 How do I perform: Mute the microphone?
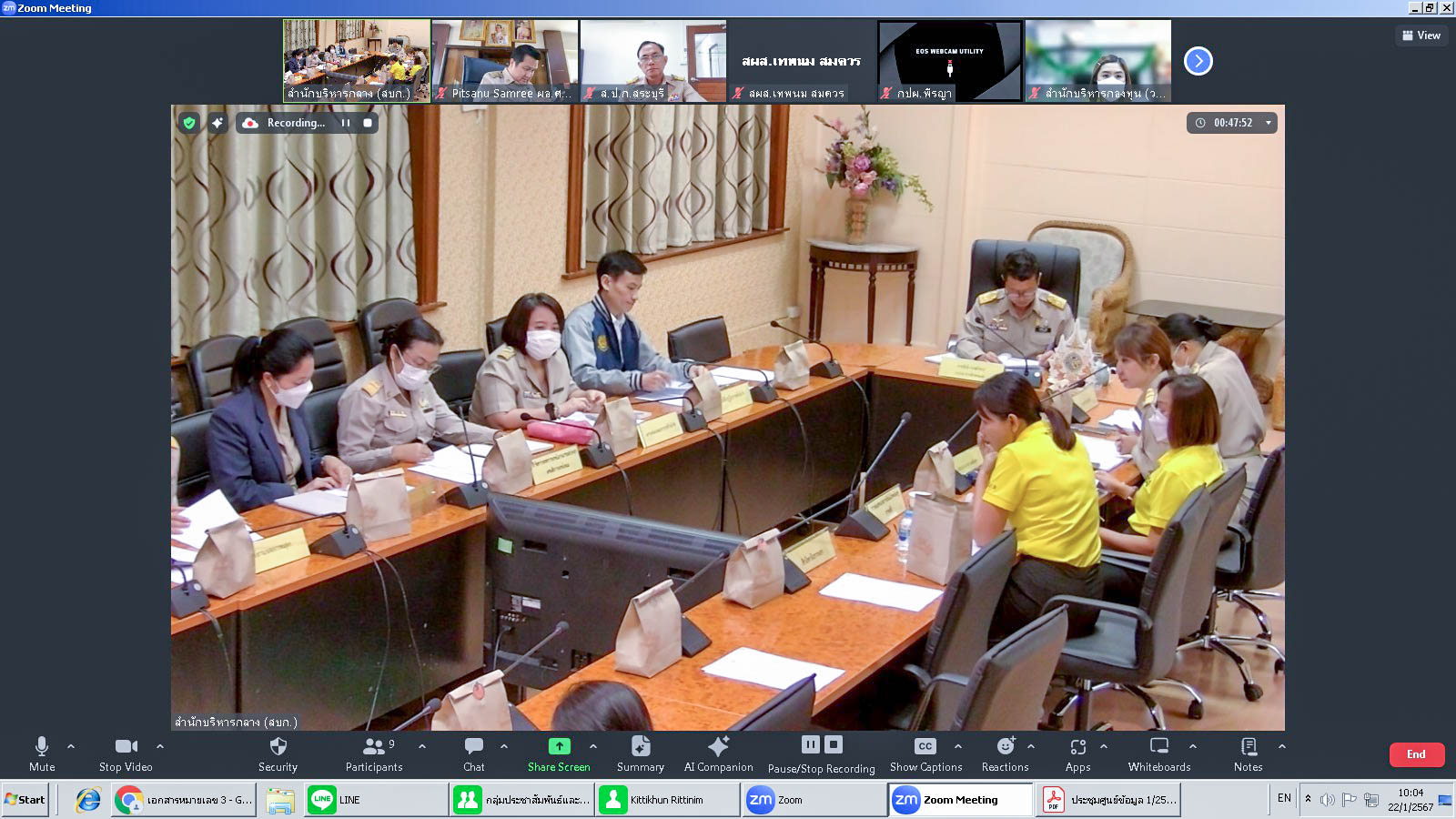pos(42,754)
